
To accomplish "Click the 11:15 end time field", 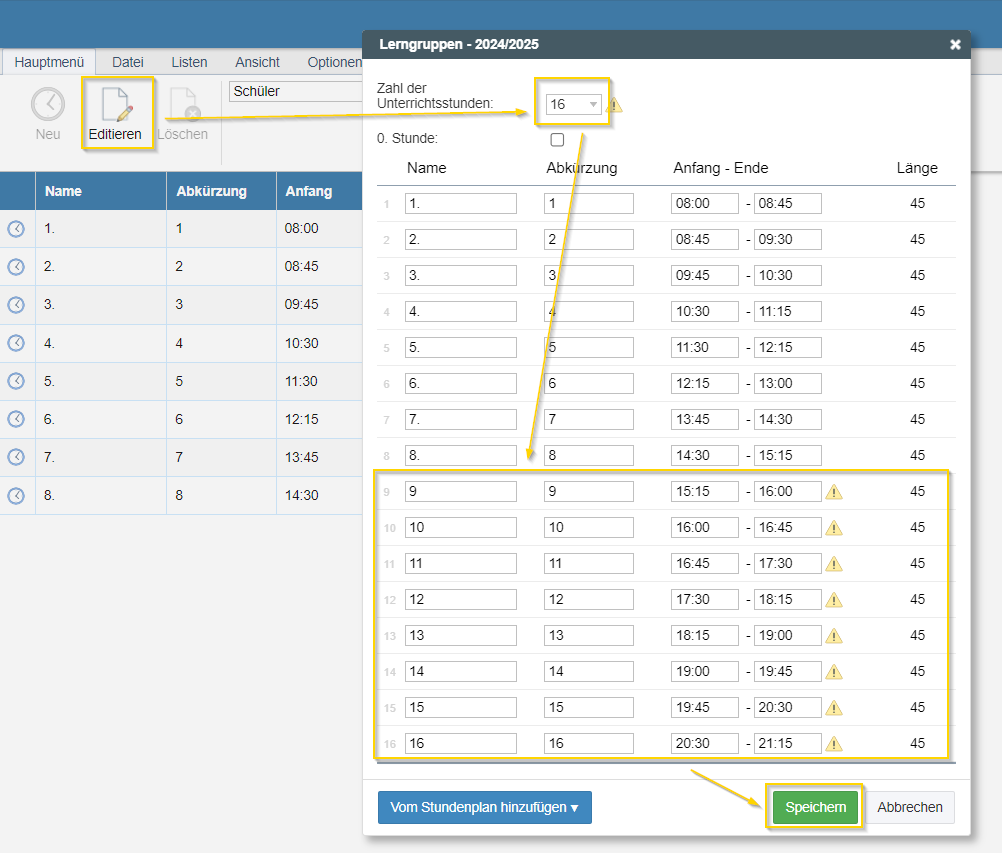I will click(787, 312).
